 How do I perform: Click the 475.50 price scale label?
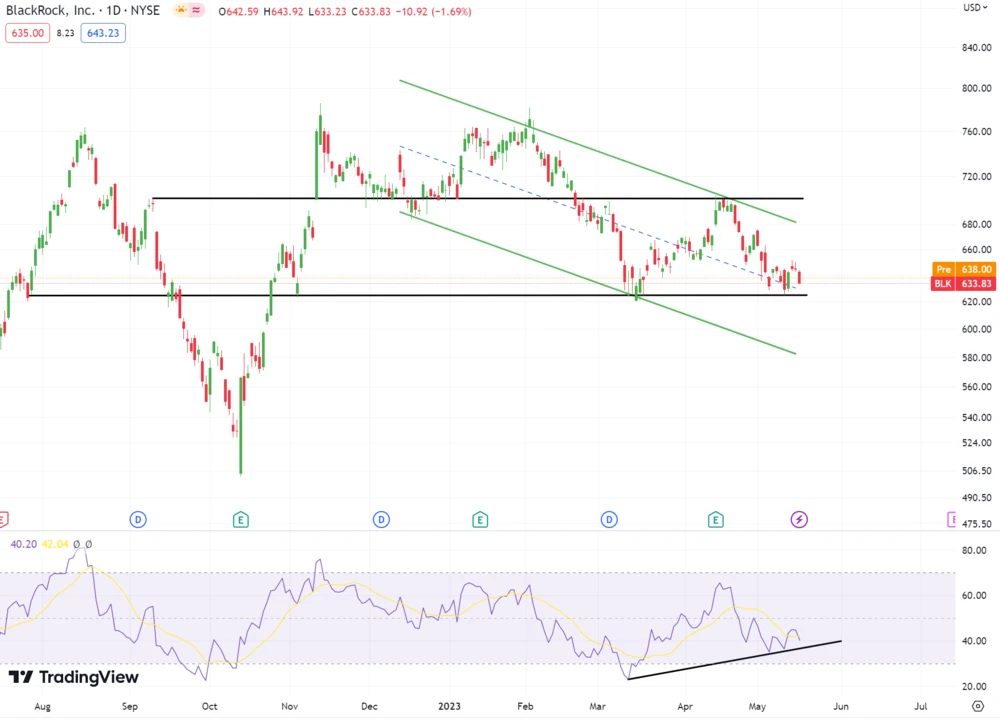[x=976, y=524]
